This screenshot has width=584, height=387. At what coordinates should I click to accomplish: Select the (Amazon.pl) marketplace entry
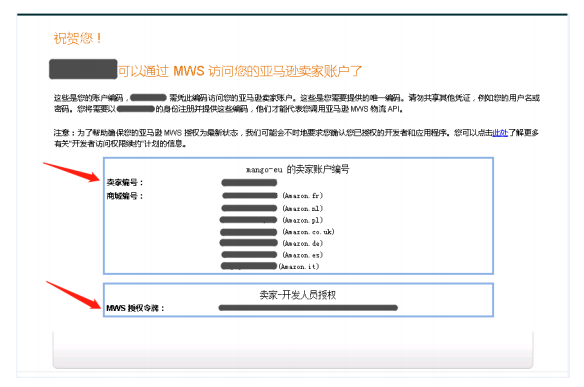tap(302, 220)
